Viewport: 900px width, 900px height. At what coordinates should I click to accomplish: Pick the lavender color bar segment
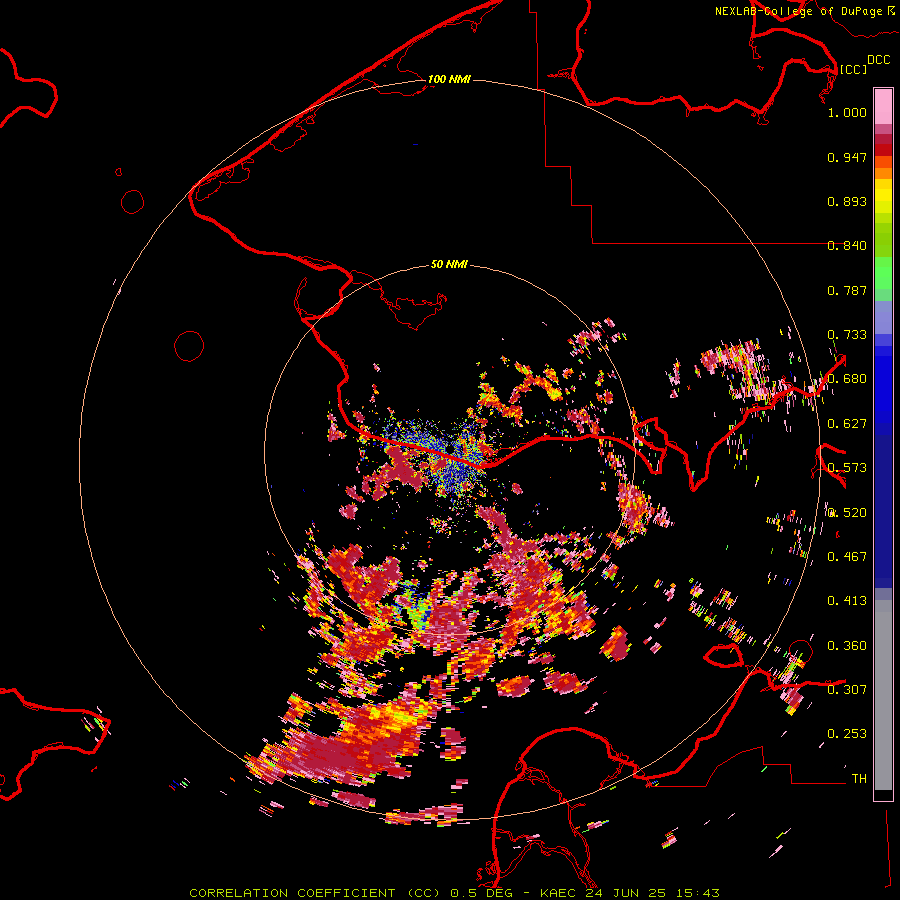(883, 317)
